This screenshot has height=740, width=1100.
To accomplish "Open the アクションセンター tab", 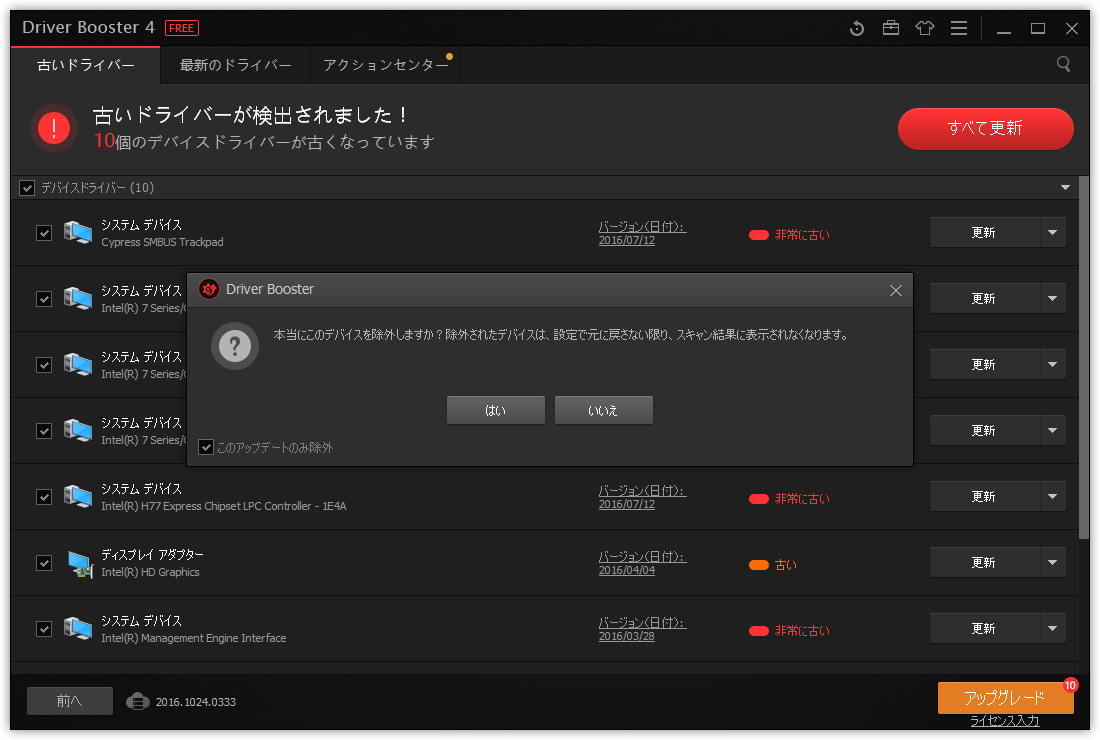I will 385,63.
